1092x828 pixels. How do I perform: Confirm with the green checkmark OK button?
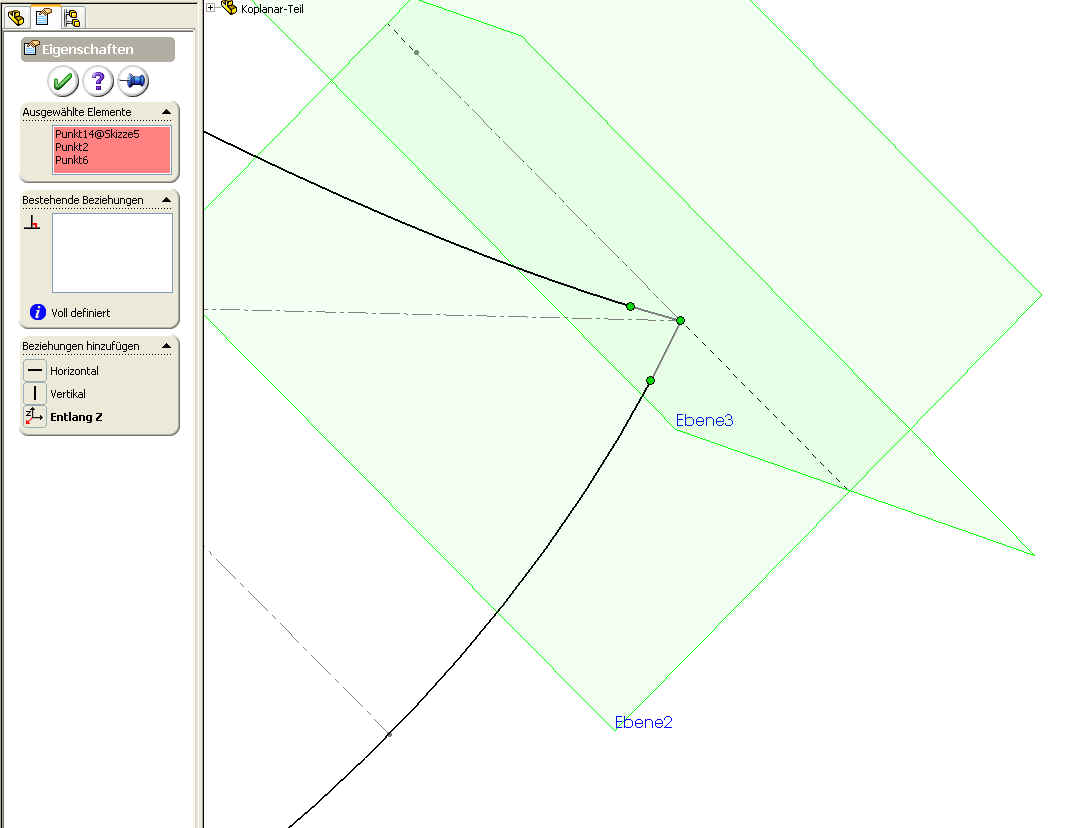[63, 81]
